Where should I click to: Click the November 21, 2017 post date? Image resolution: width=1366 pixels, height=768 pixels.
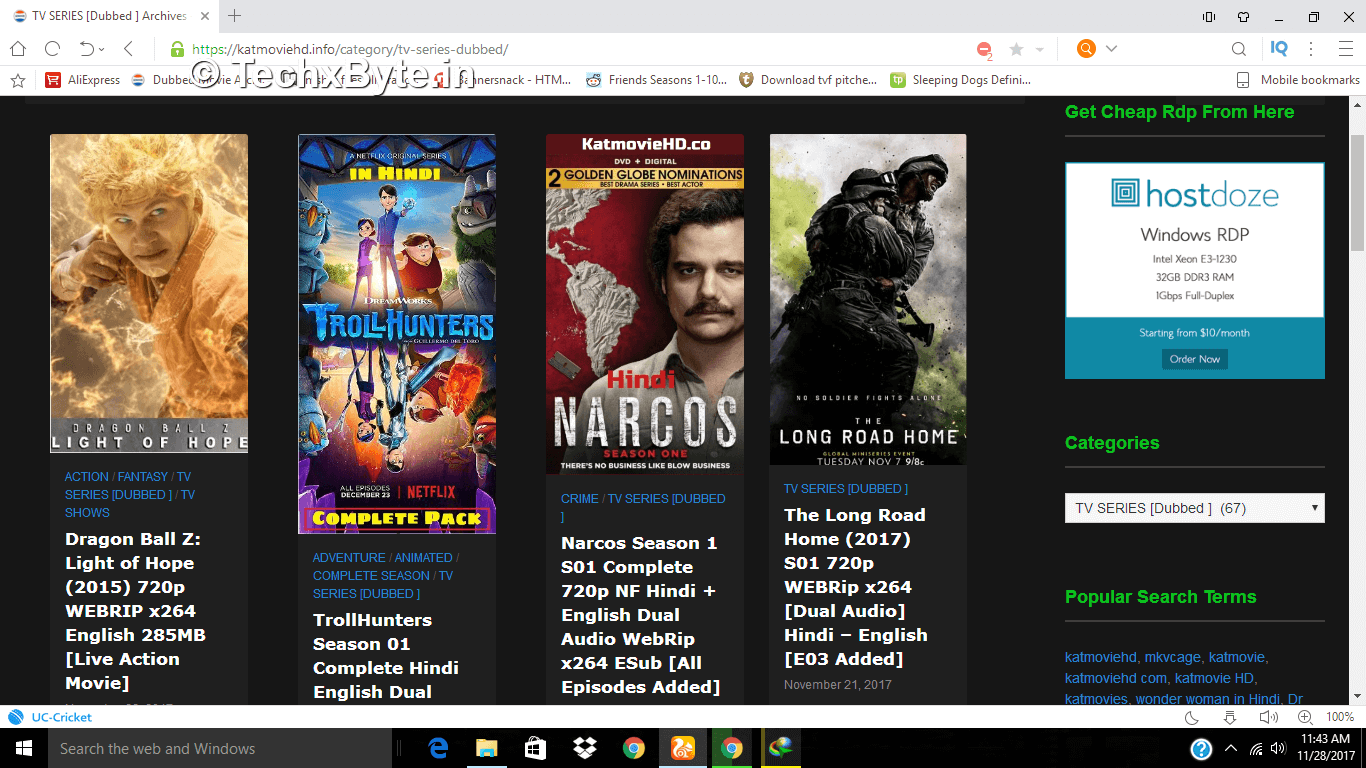(838, 685)
